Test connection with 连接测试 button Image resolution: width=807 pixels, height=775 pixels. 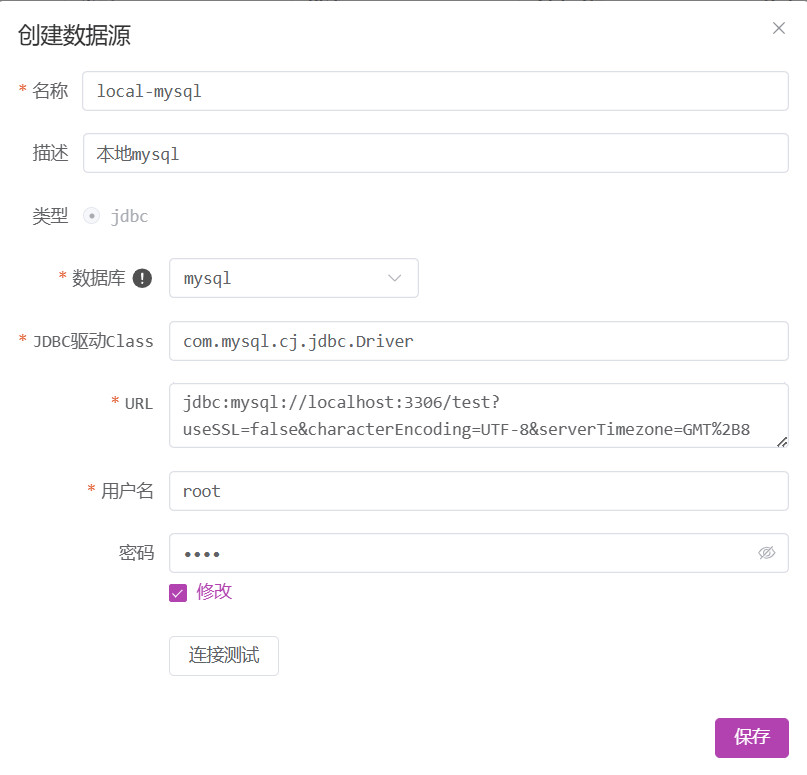click(x=224, y=656)
